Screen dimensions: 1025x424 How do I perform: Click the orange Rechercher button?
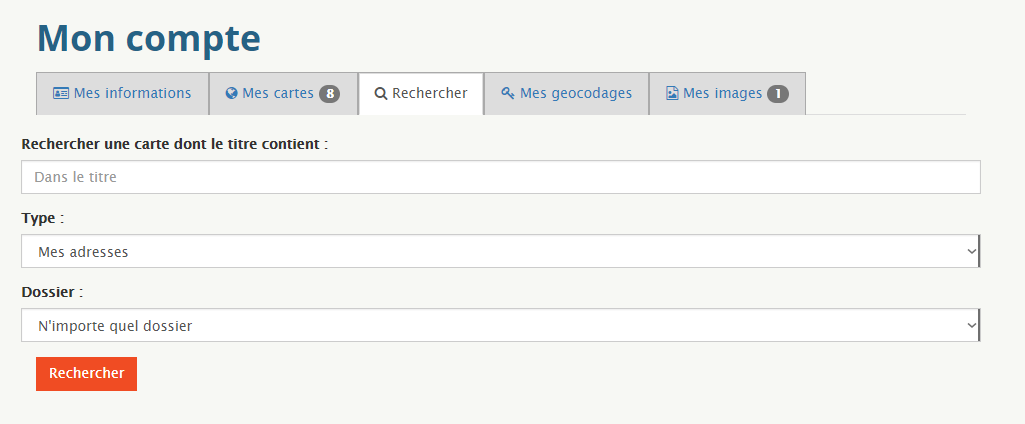[86, 374]
